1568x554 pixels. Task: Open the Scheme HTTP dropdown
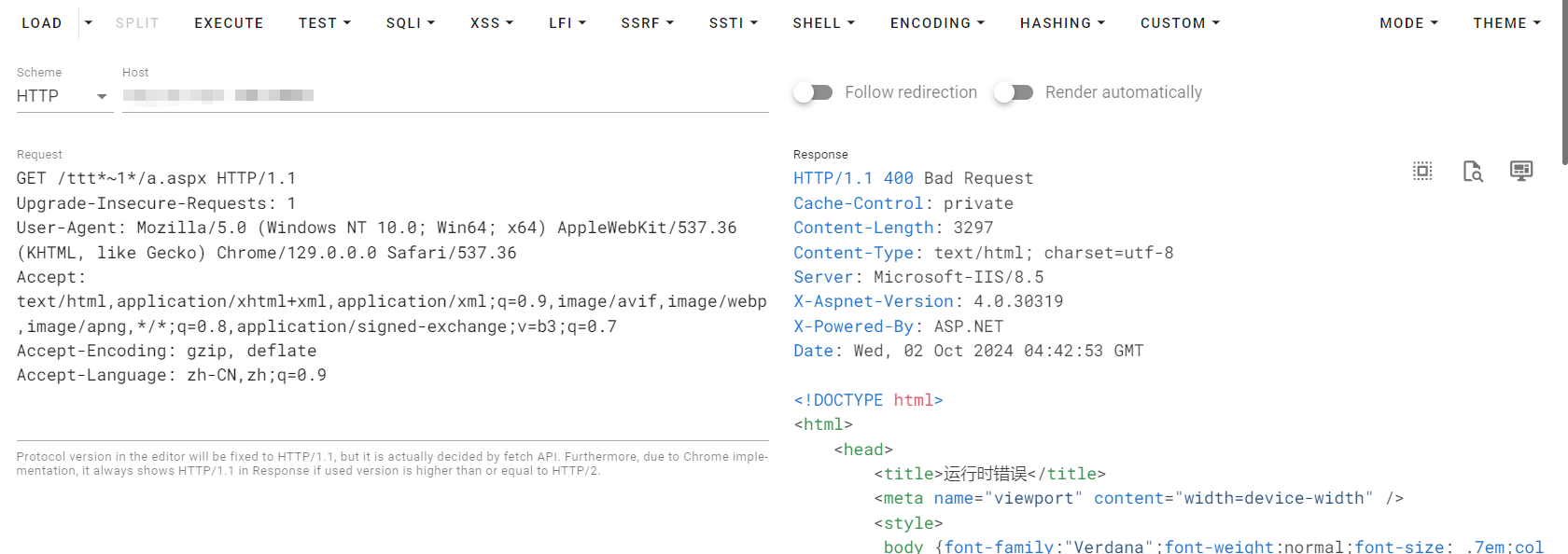[63, 96]
